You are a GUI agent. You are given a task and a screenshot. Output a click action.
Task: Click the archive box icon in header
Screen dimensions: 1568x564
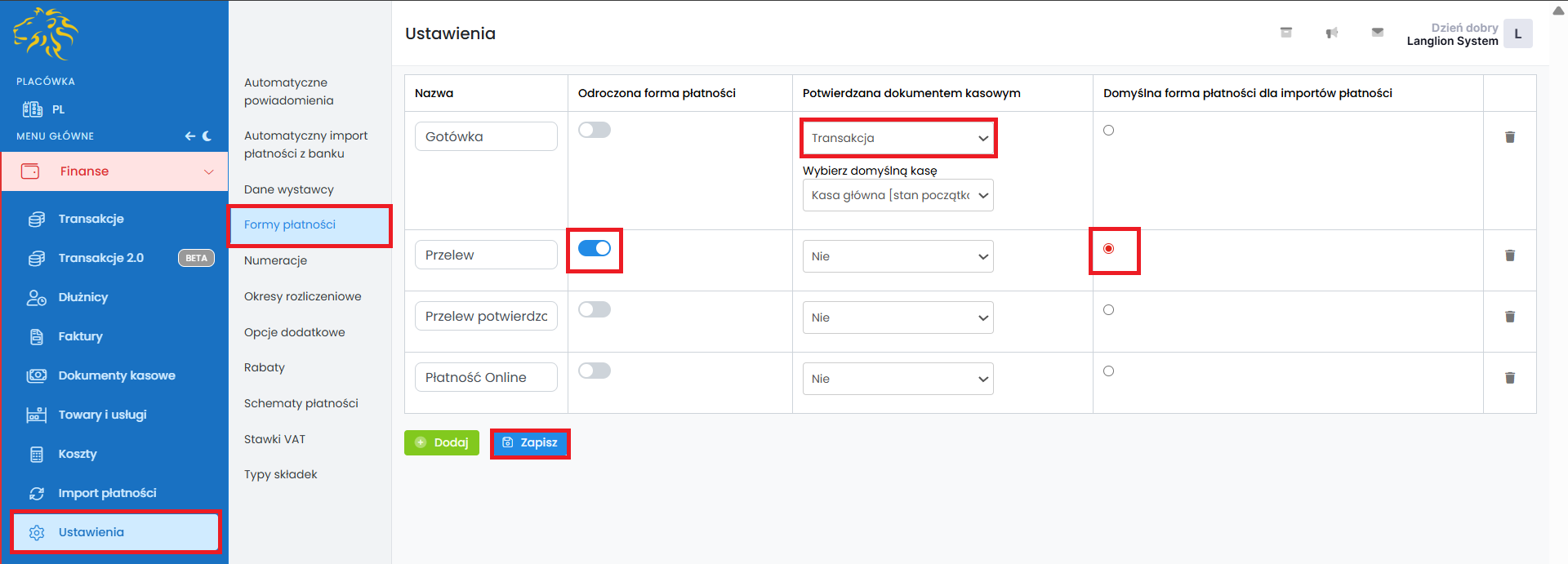pyautogui.click(x=1285, y=33)
